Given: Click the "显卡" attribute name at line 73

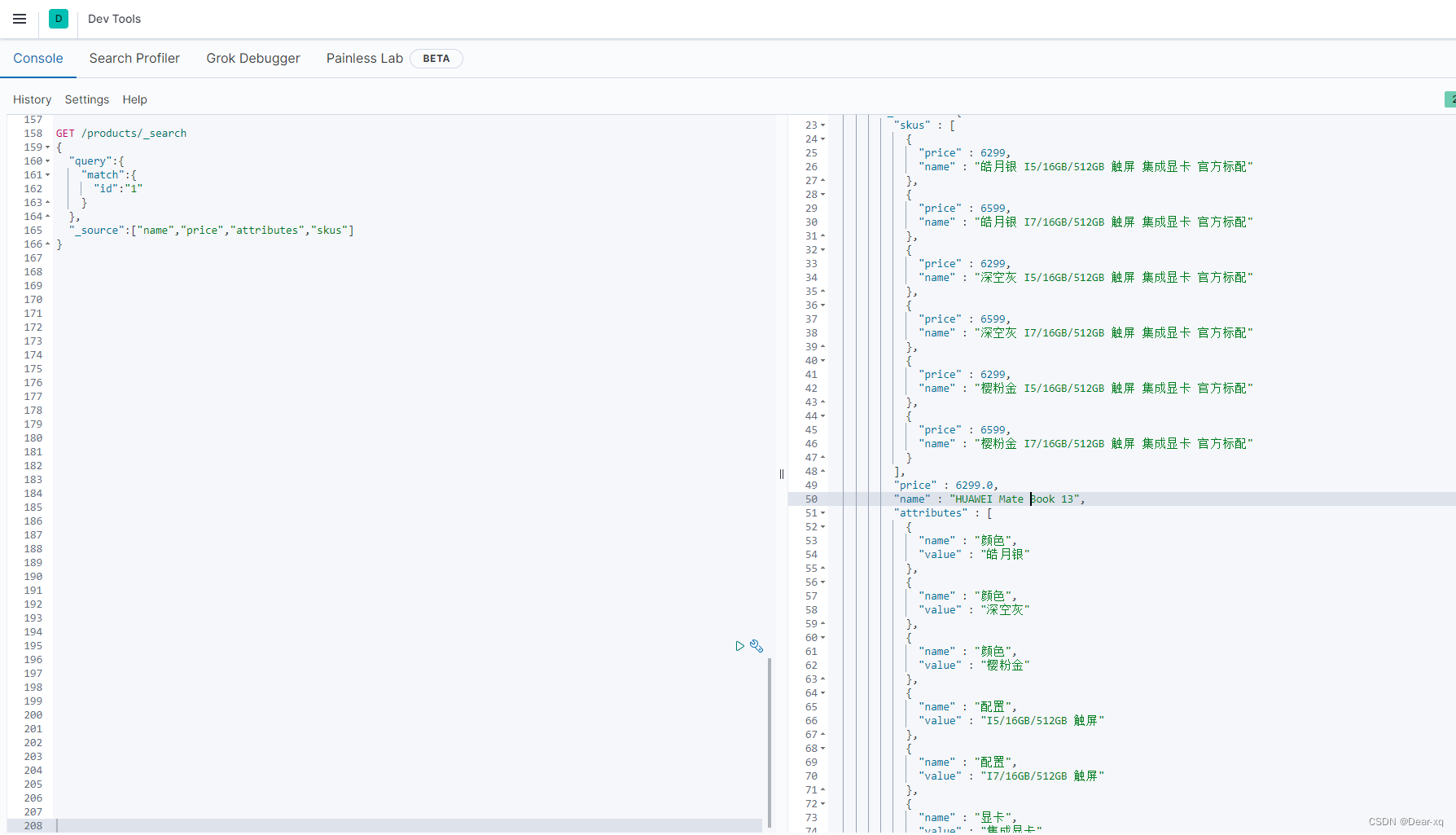Looking at the screenshot, I should tap(995, 818).
